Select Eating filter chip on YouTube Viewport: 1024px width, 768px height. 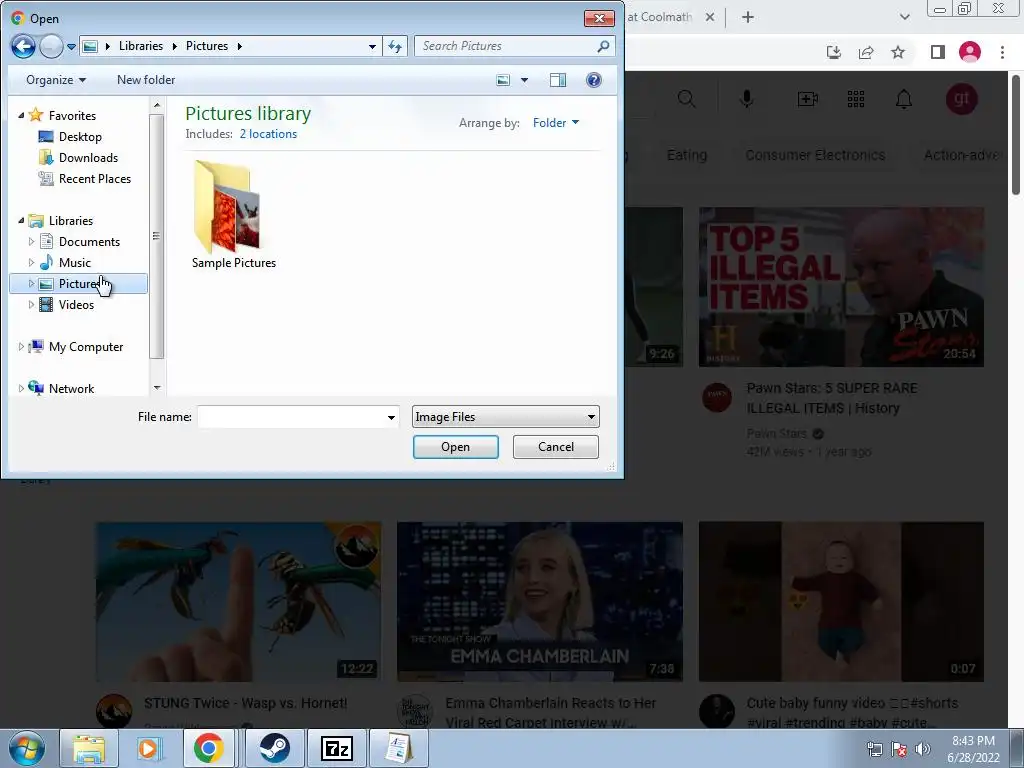tap(687, 155)
